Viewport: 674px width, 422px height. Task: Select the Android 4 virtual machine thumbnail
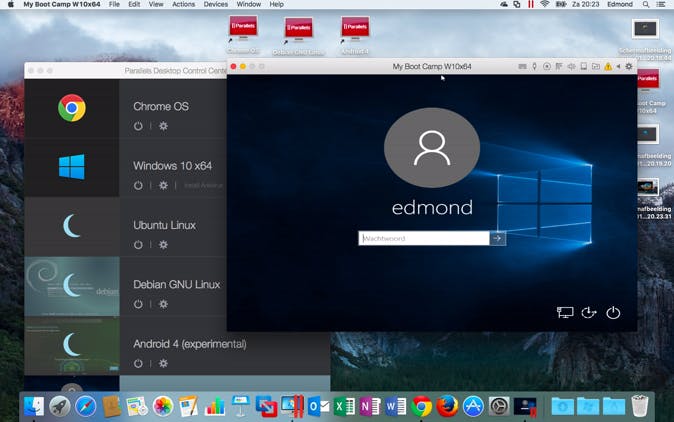click(x=72, y=346)
